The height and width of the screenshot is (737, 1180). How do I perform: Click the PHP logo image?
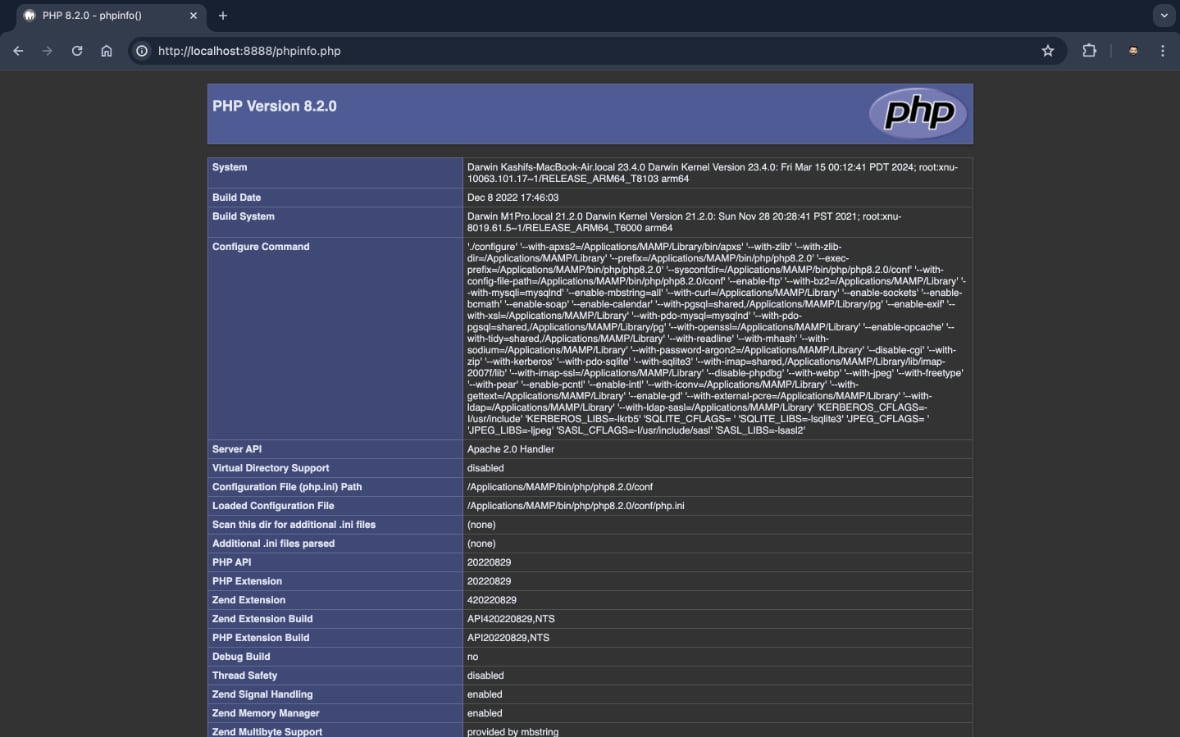917,113
